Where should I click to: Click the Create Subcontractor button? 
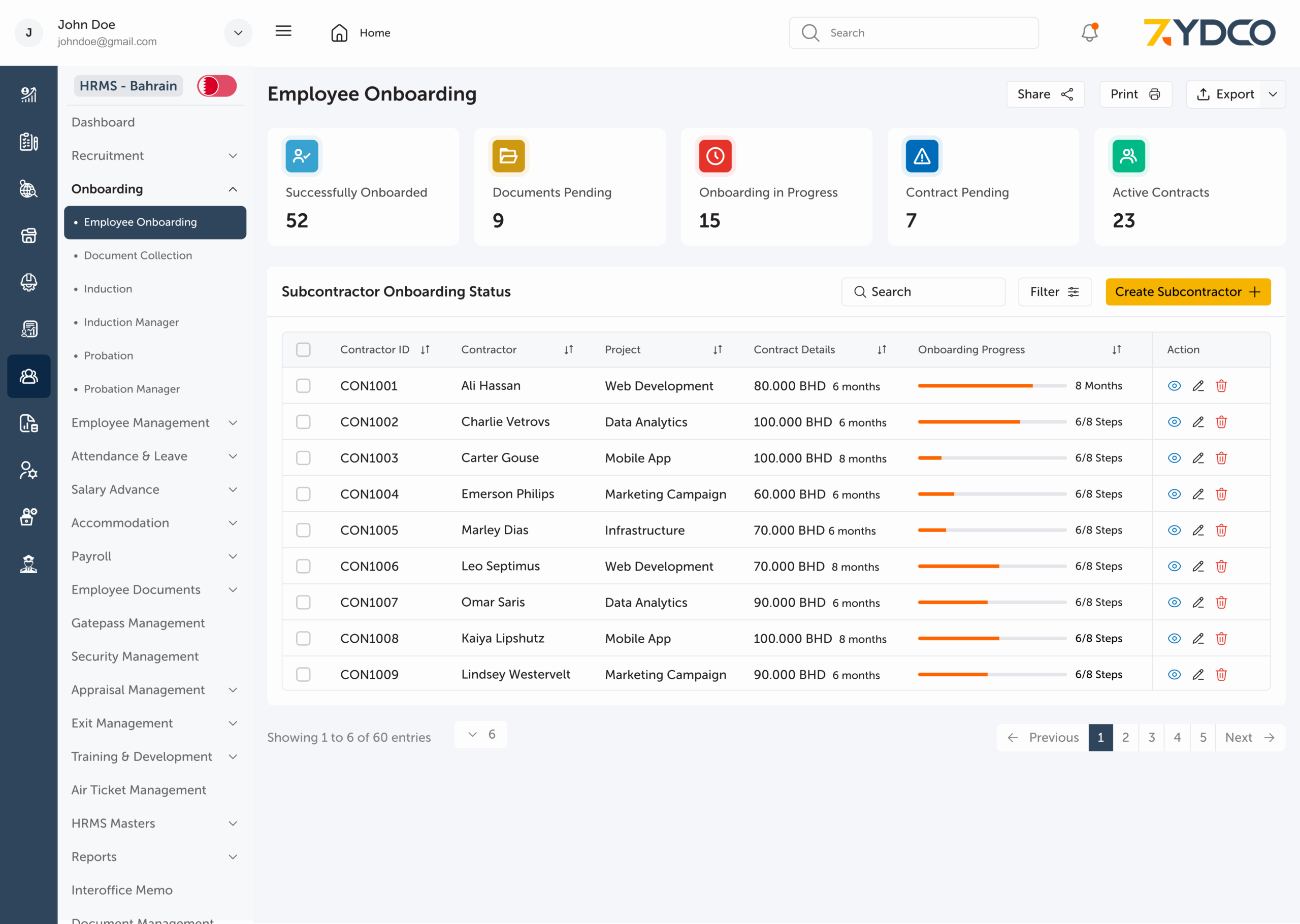1187,292
